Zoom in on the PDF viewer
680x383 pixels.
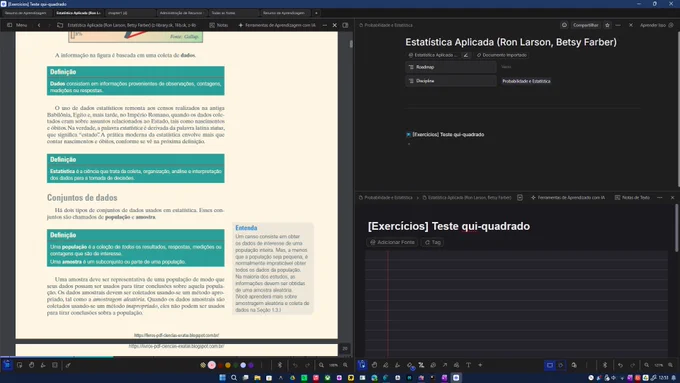[x=346, y=365]
